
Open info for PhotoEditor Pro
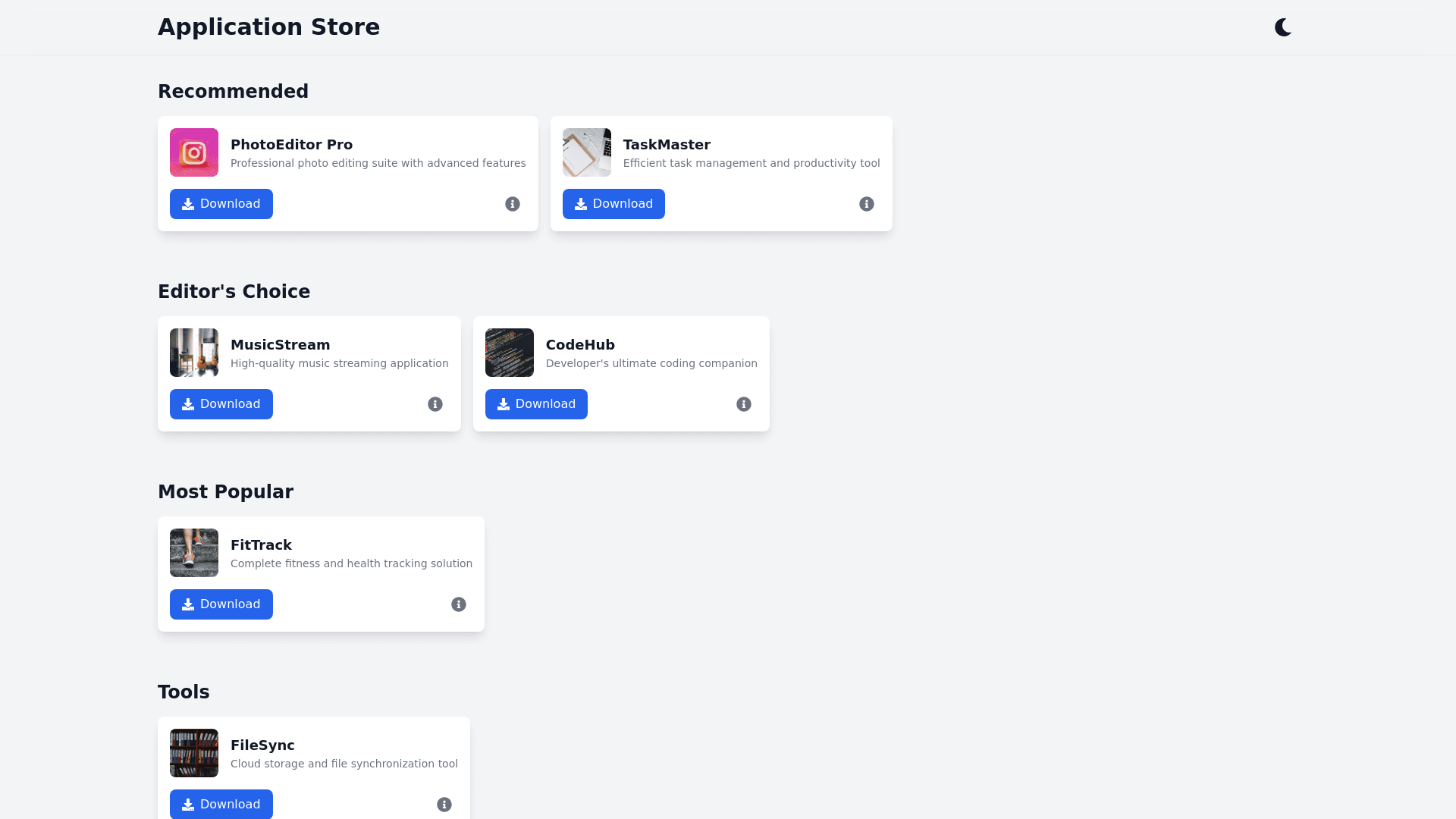(513, 204)
